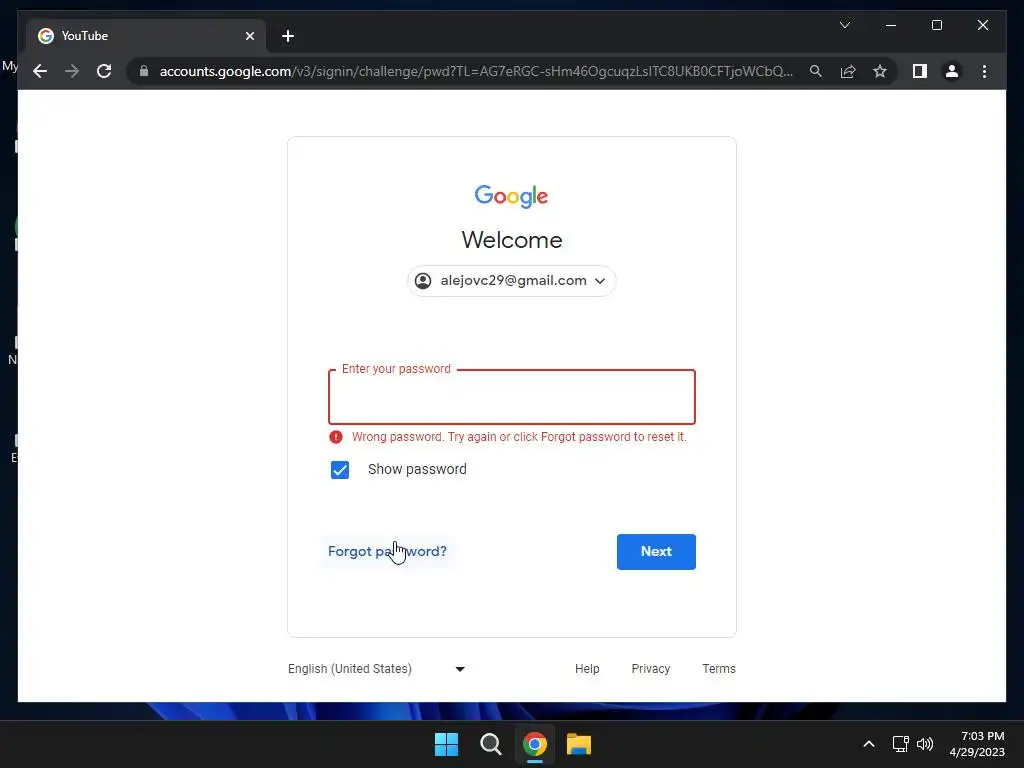
Task: Open the zoom magnifier in address bar
Action: click(x=816, y=71)
